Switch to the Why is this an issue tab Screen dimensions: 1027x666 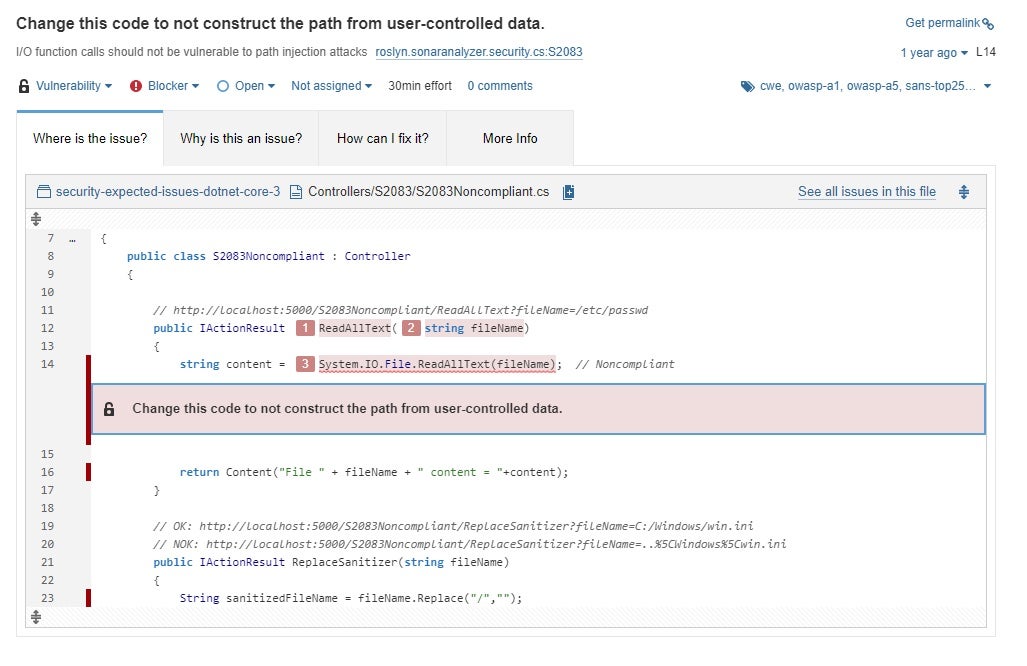point(239,139)
